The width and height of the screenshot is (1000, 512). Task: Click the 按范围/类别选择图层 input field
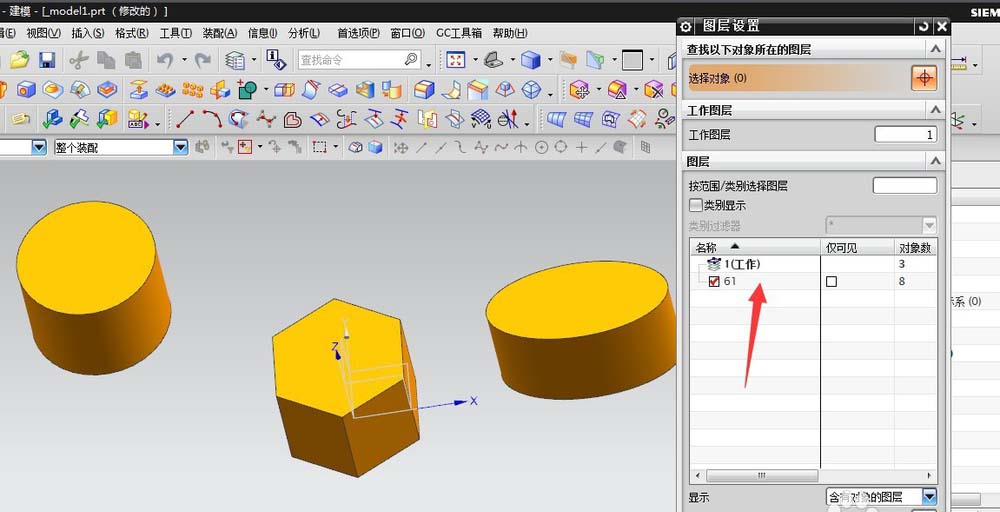coord(904,186)
